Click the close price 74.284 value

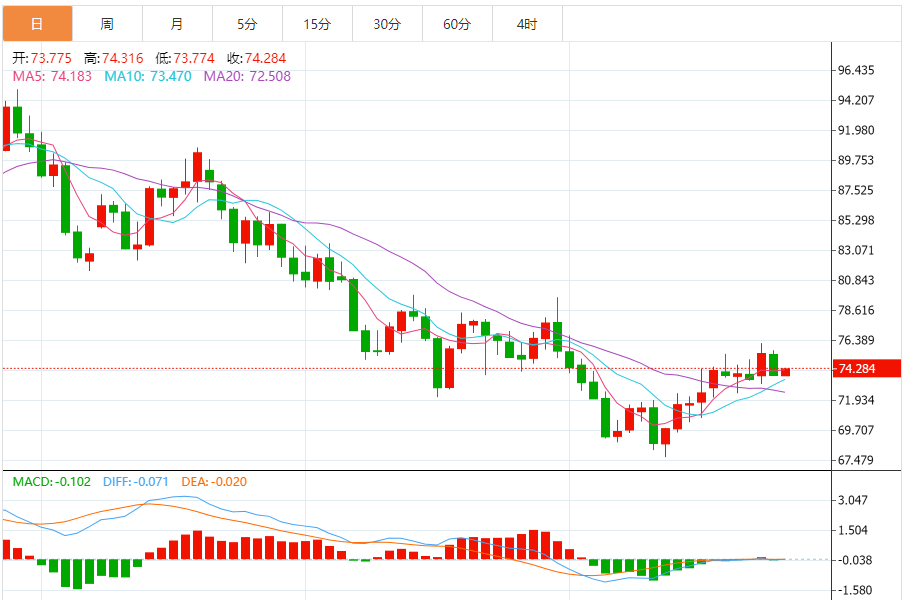click(x=265, y=58)
